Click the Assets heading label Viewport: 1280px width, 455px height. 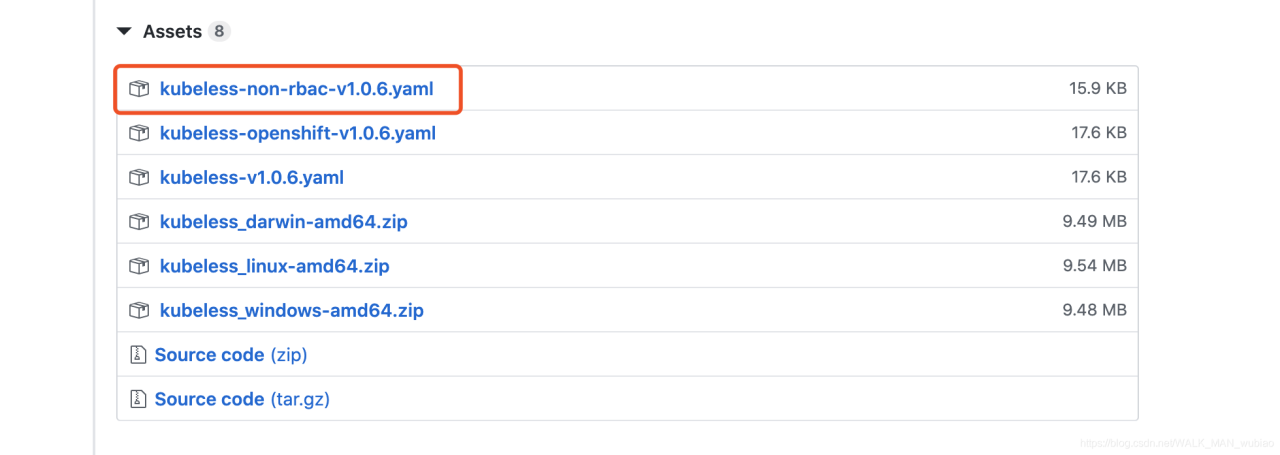pyautogui.click(x=172, y=32)
